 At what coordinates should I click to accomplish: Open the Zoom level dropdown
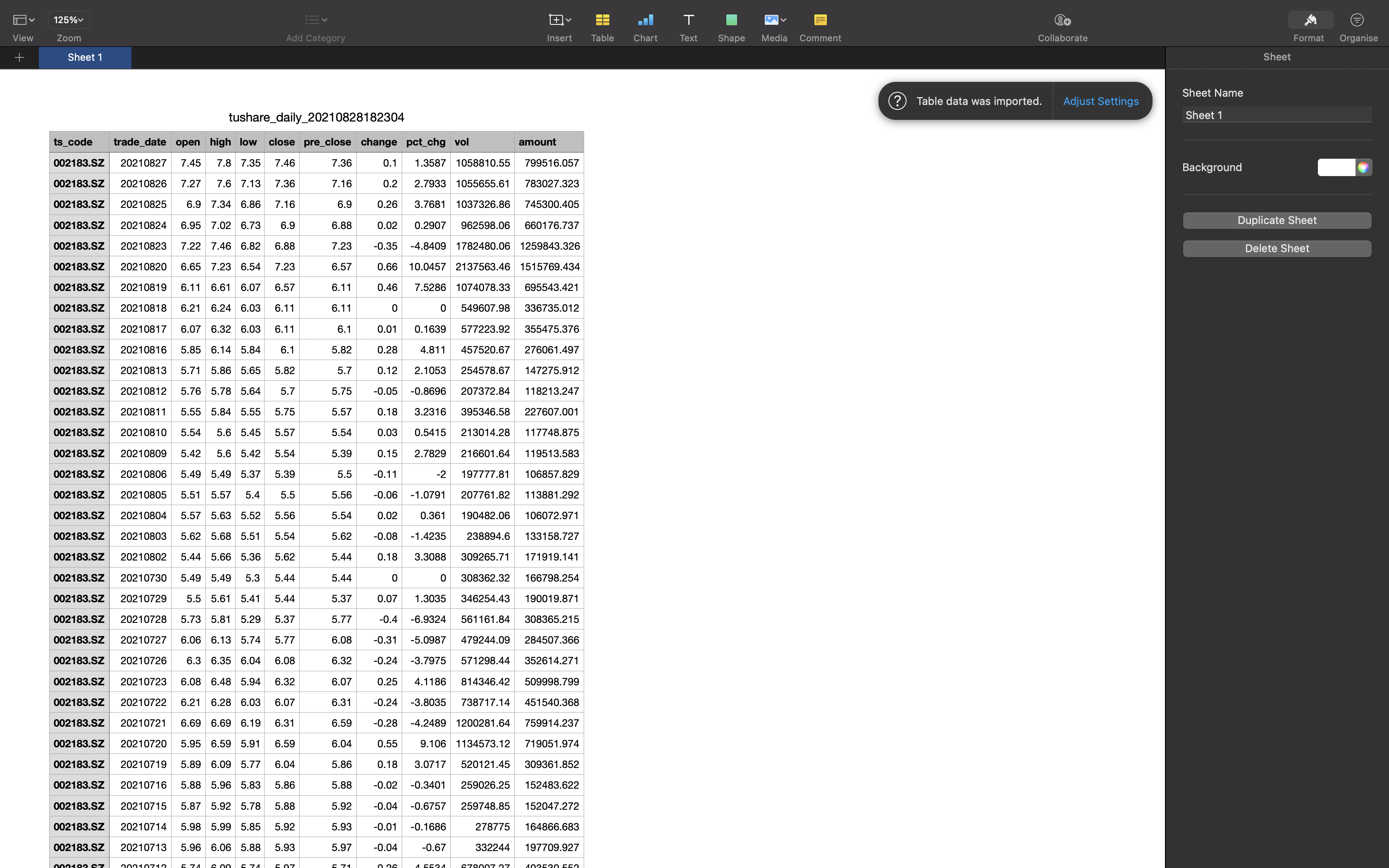click(x=68, y=19)
